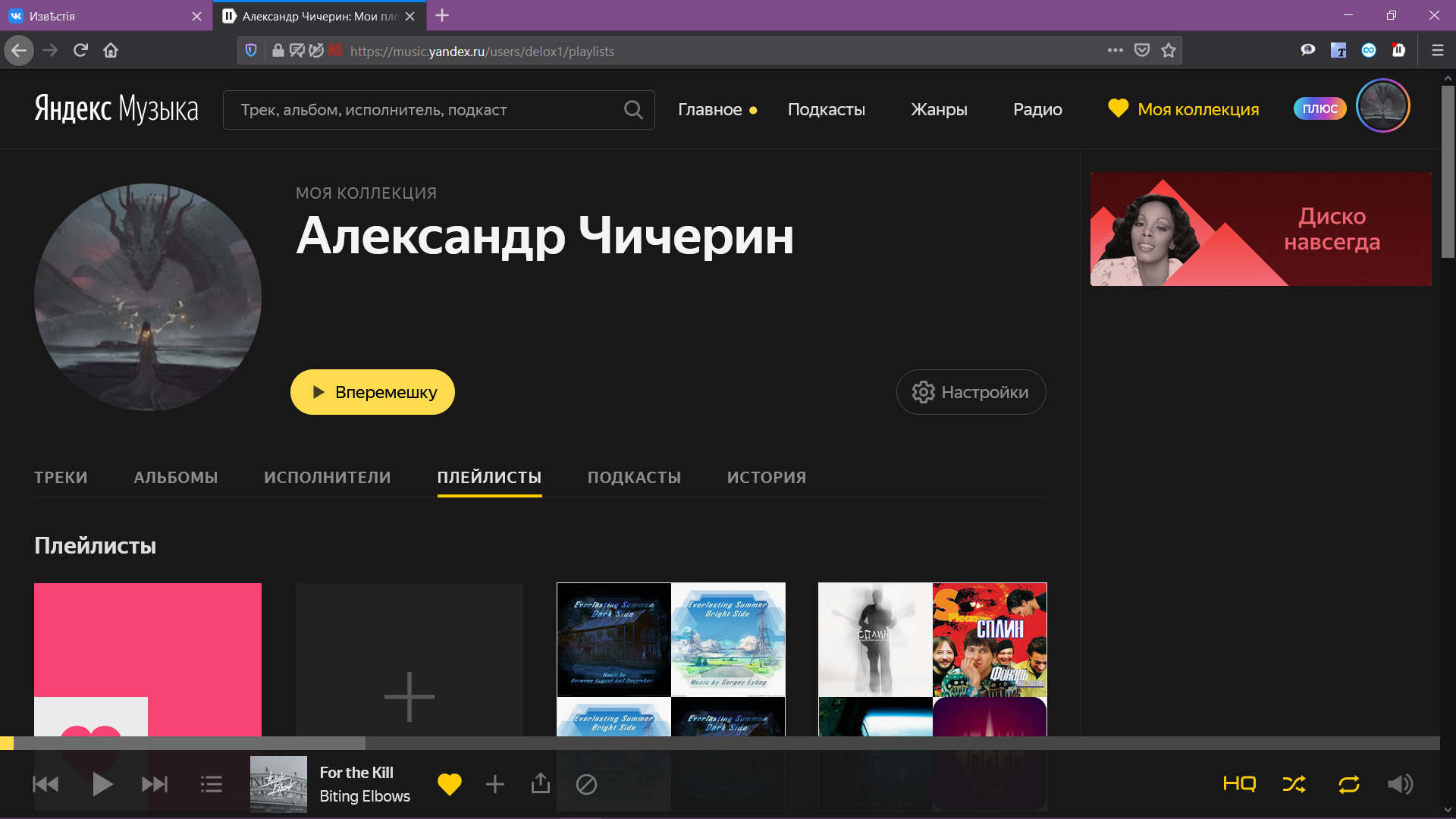Click browser forward arrow button
The width and height of the screenshot is (1456, 819).
coord(50,51)
